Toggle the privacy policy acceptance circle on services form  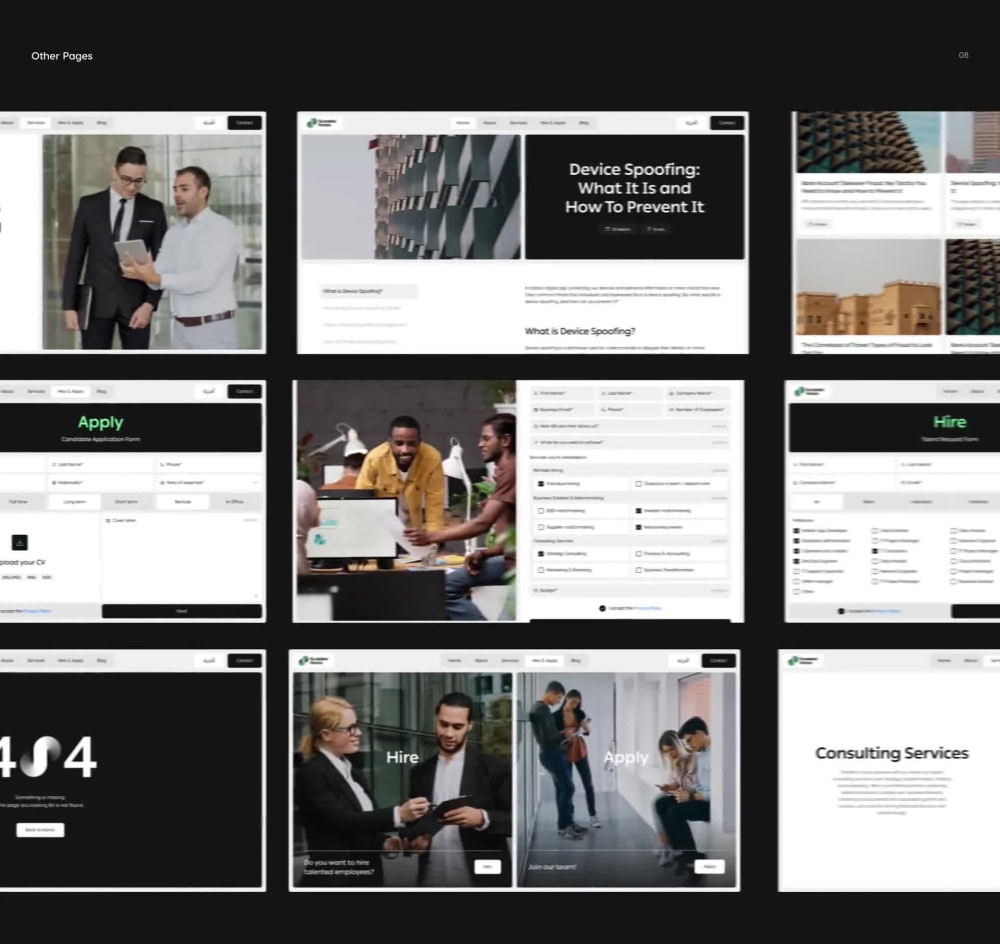603,608
